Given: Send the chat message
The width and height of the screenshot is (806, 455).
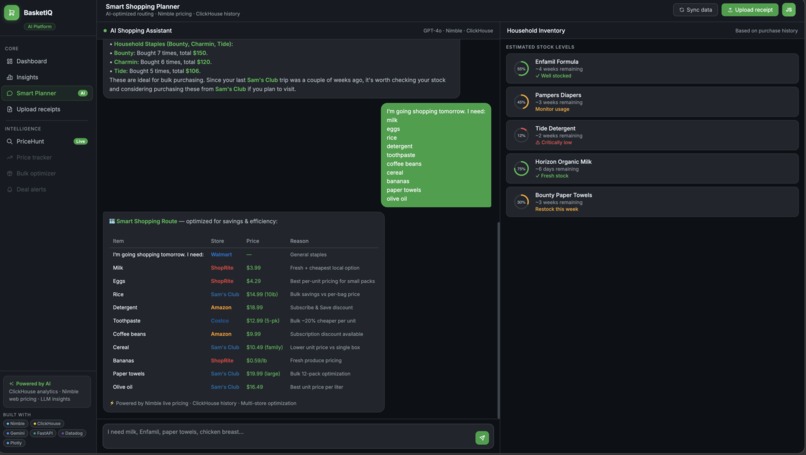Looking at the screenshot, I should [x=482, y=438].
